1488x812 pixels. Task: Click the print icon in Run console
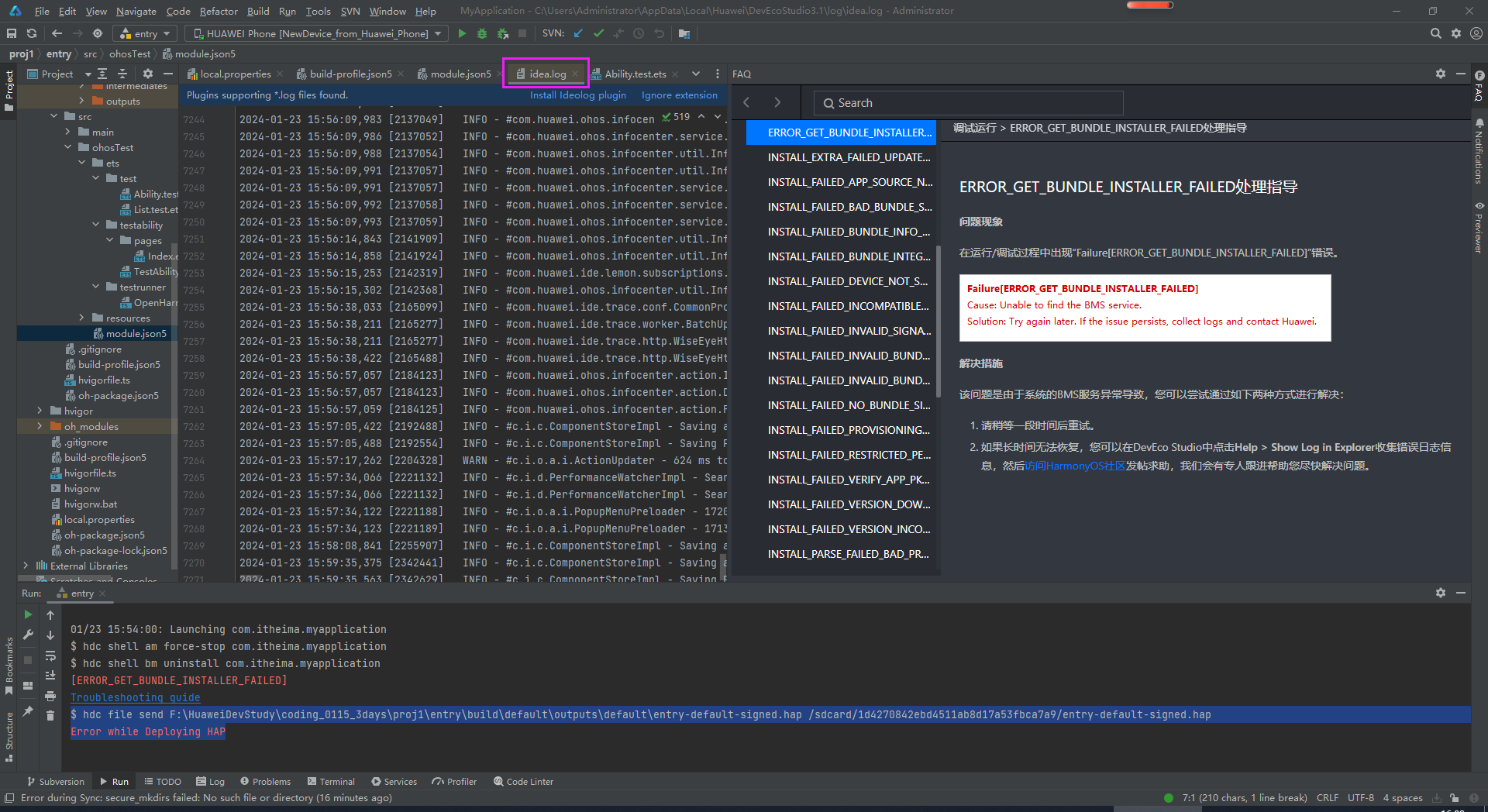click(x=50, y=696)
